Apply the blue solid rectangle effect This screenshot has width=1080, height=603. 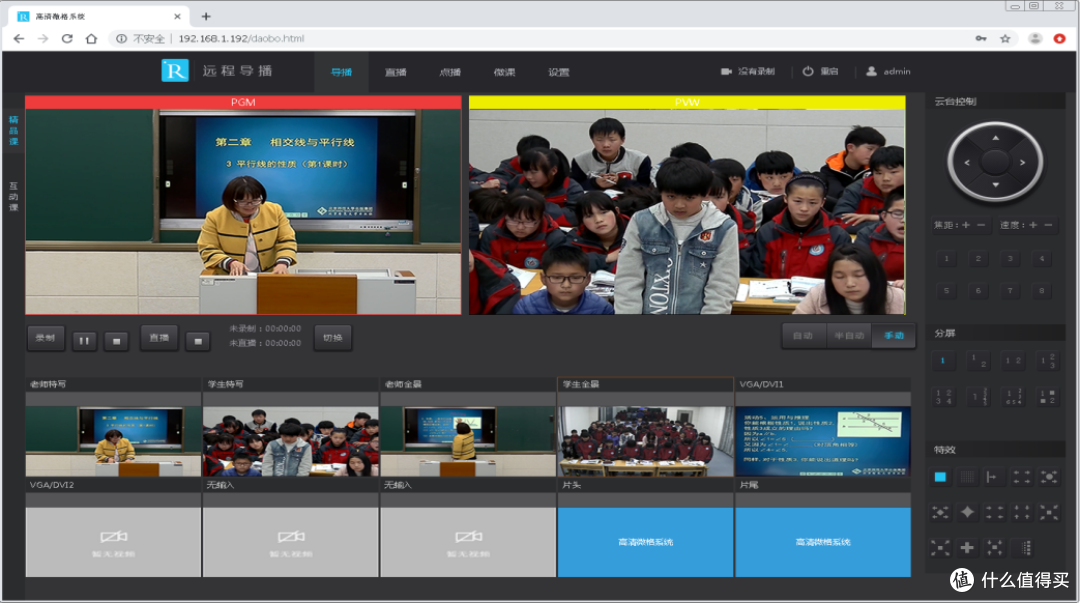pos(940,477)
